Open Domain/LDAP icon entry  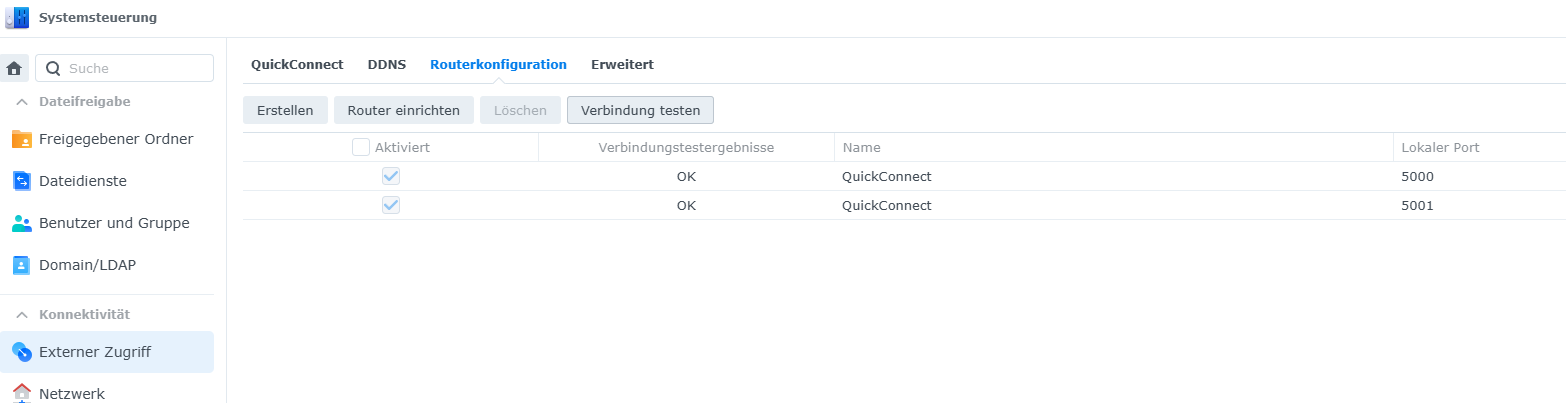(x=22, y=265)
